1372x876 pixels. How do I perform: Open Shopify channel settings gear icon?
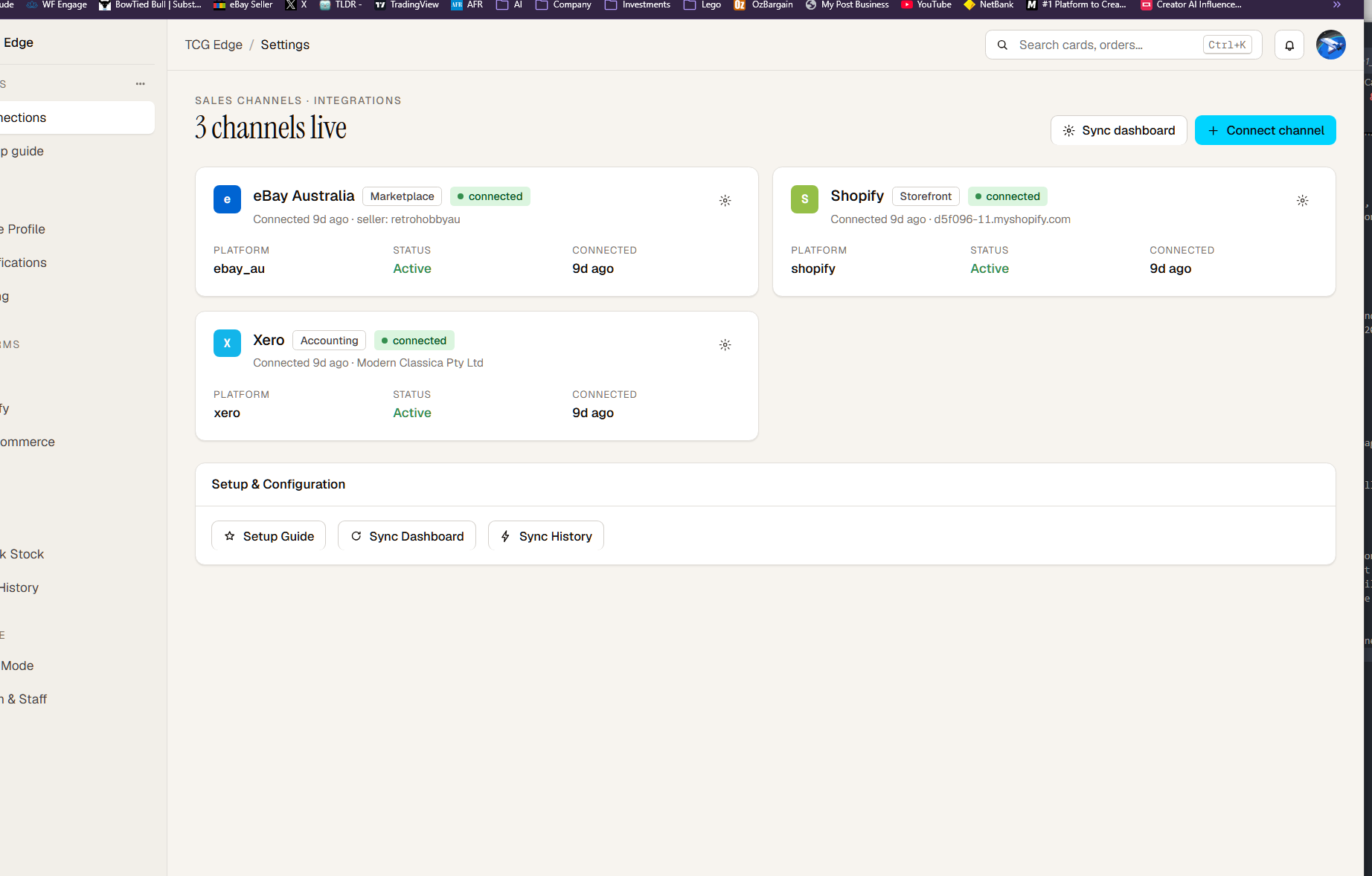1302,201
